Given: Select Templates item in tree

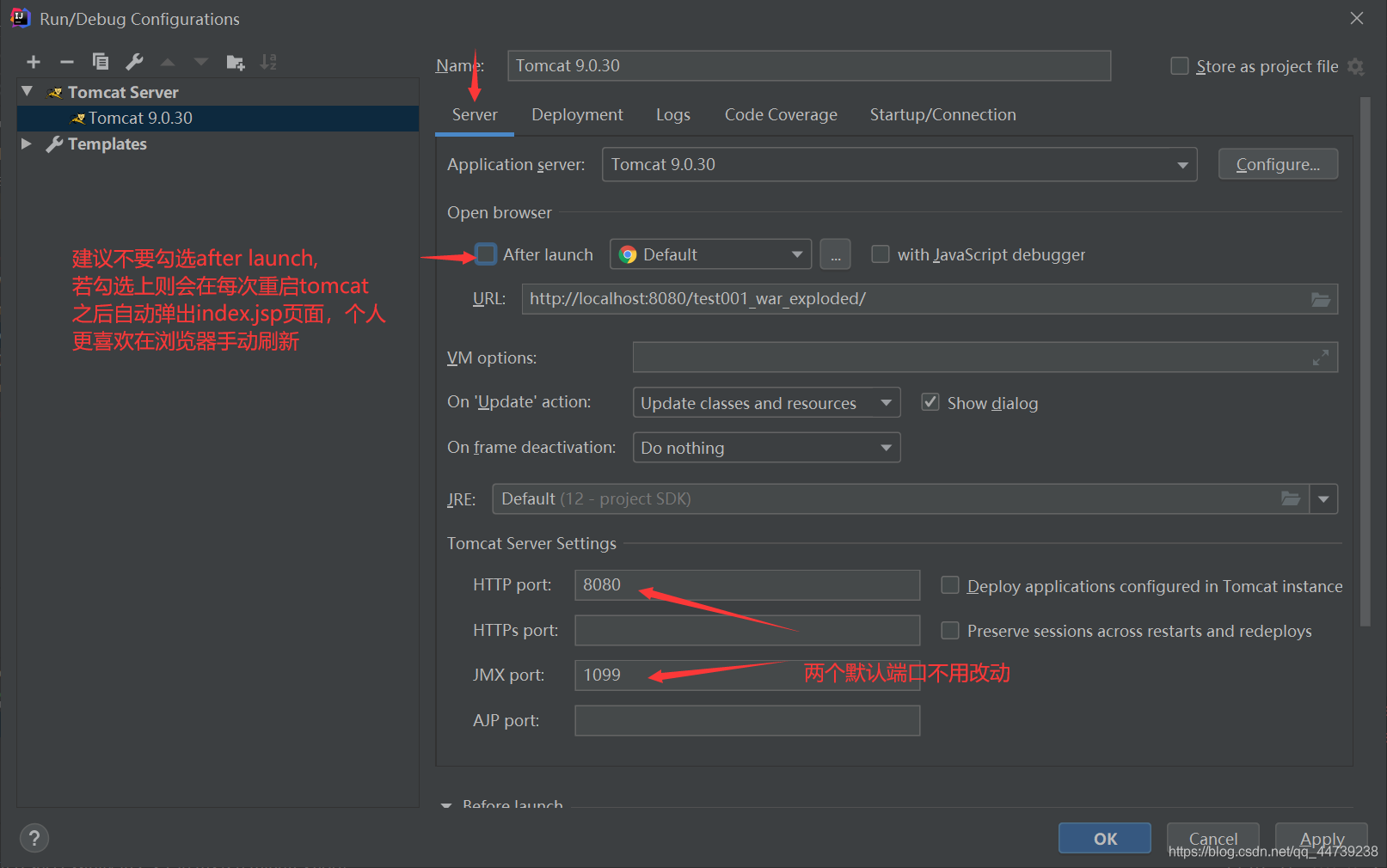Looking at the screenshot, I should (107, 144).
